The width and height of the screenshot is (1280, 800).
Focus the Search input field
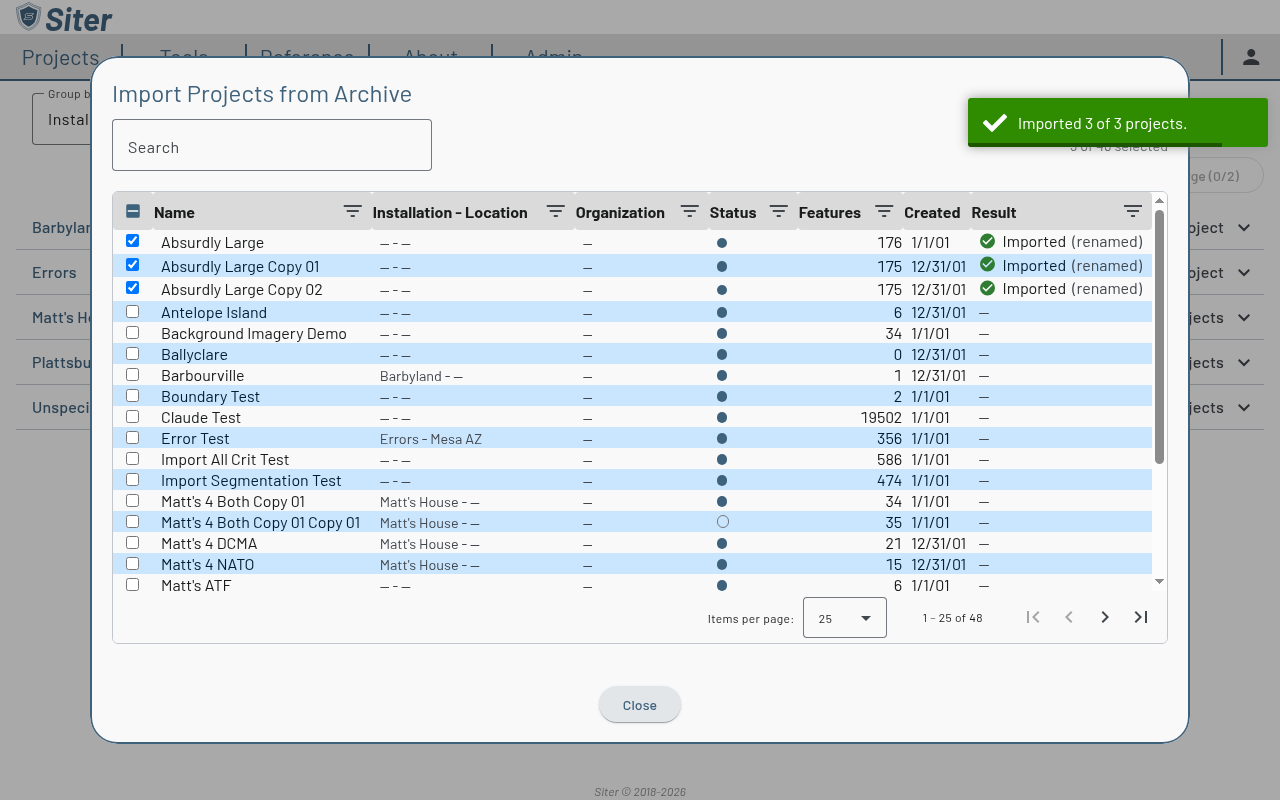pos(272,145)
